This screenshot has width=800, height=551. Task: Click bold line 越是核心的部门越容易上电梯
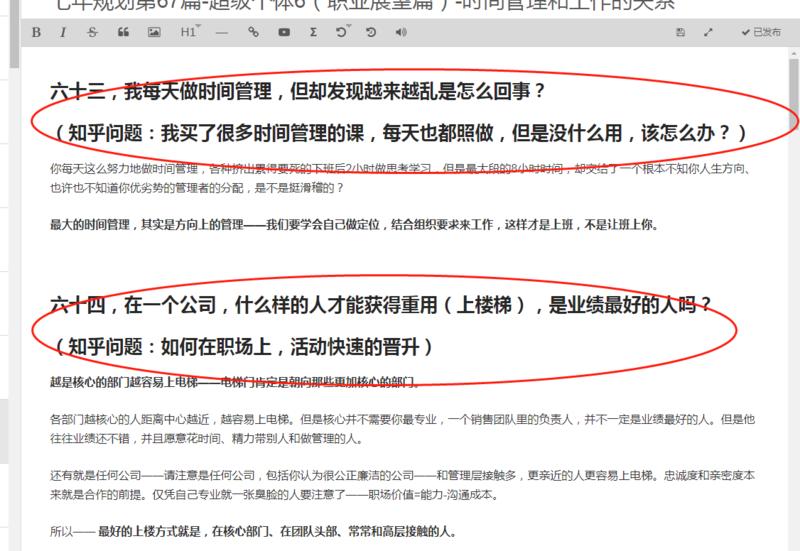pos(234,382)
